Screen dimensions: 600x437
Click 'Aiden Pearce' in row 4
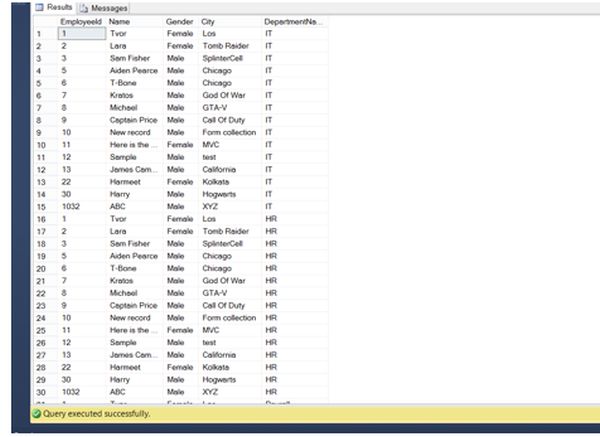134,70
